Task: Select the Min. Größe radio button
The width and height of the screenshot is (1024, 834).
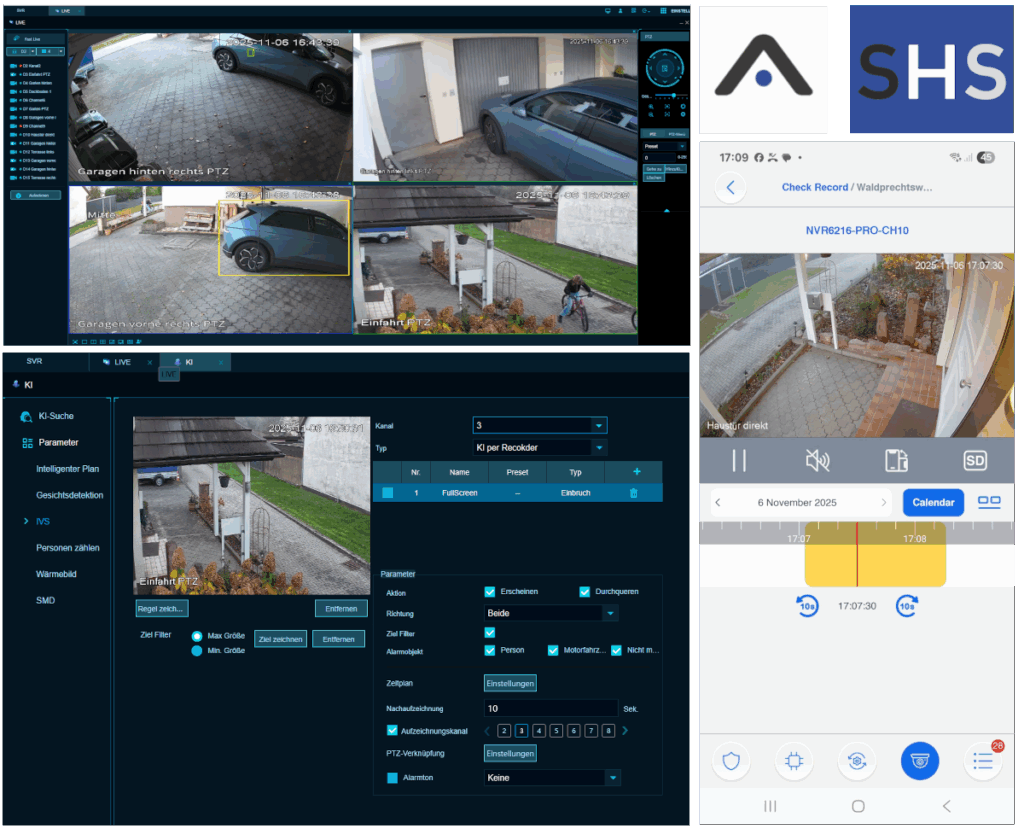Action: [197, 651]
